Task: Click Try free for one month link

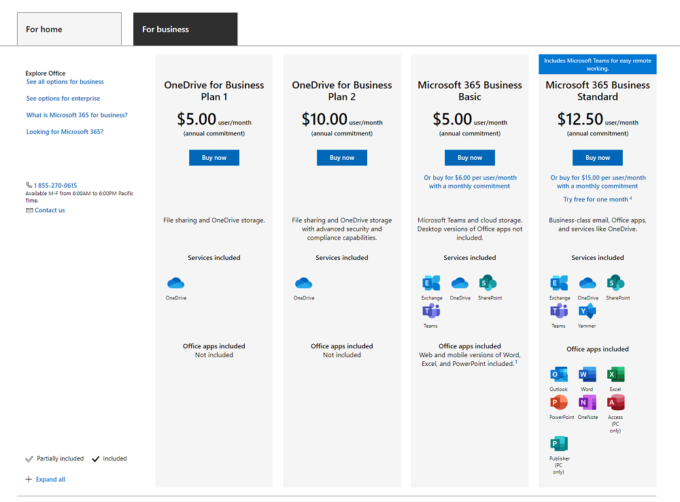Action: pos(596,199)
